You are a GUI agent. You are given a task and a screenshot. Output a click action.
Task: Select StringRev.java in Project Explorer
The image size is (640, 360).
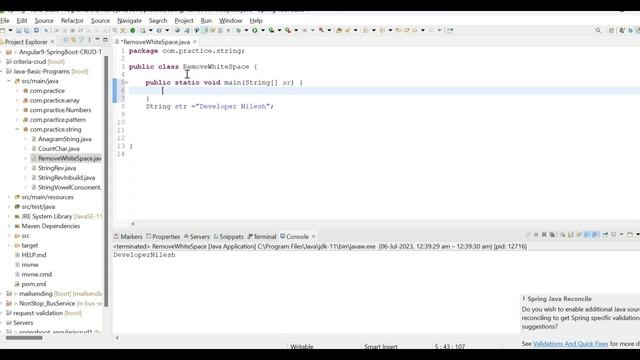(57, 168)
